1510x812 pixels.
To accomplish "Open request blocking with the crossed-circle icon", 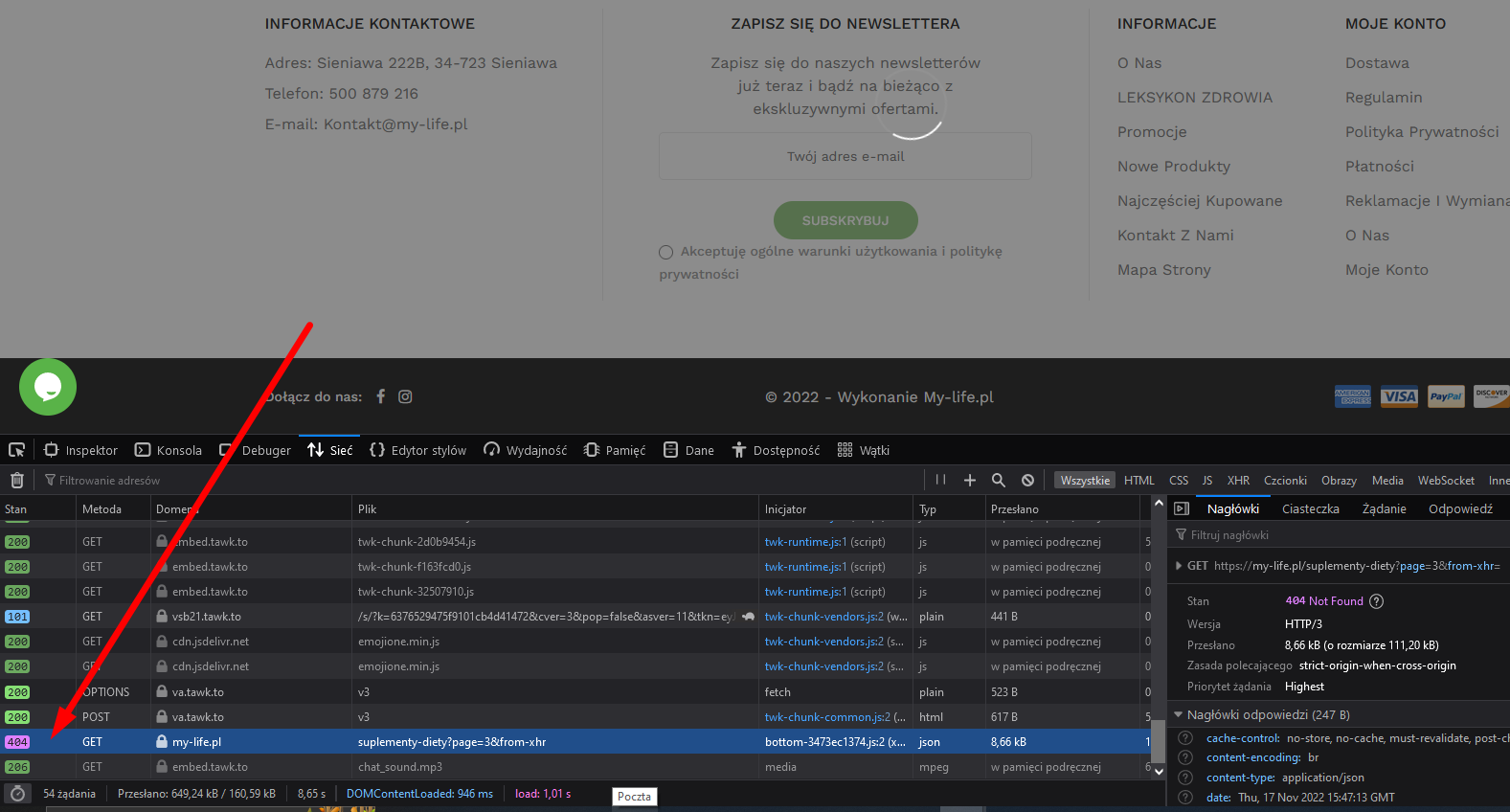I will (1027, 480).
